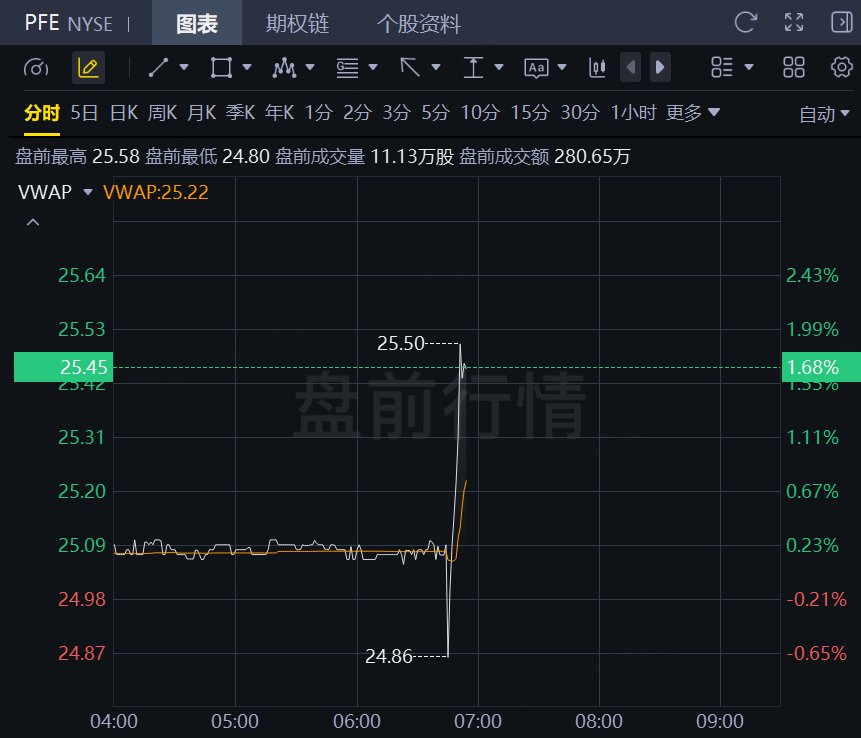Viewport: 861px width, 738px height.
Task: Expand text annotation tool dropdown
Action: (x=562, y=67)
